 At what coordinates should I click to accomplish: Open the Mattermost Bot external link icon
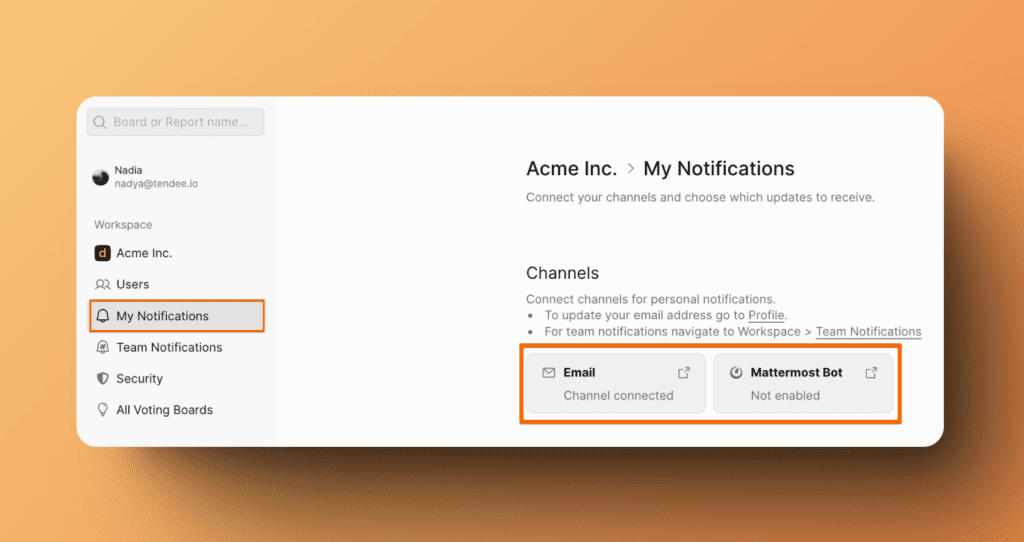coord(871,373)
